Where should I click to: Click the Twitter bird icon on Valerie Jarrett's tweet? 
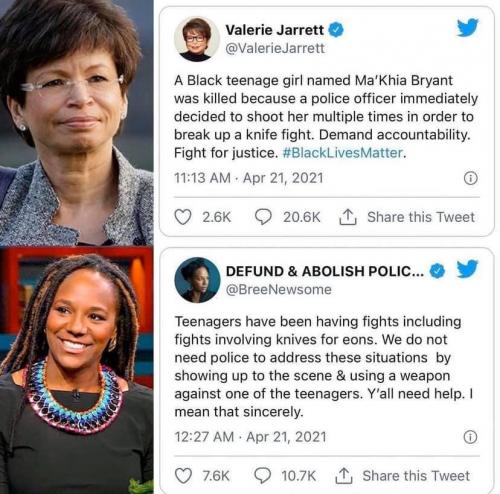click(468, 28)
